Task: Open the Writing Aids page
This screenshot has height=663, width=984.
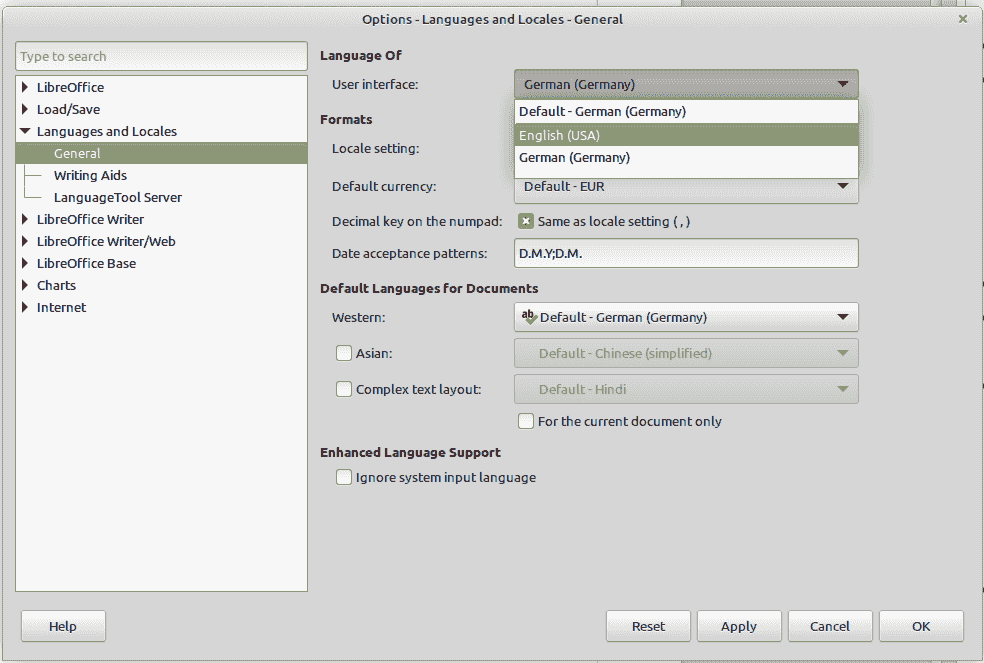Action: [90, 175]
